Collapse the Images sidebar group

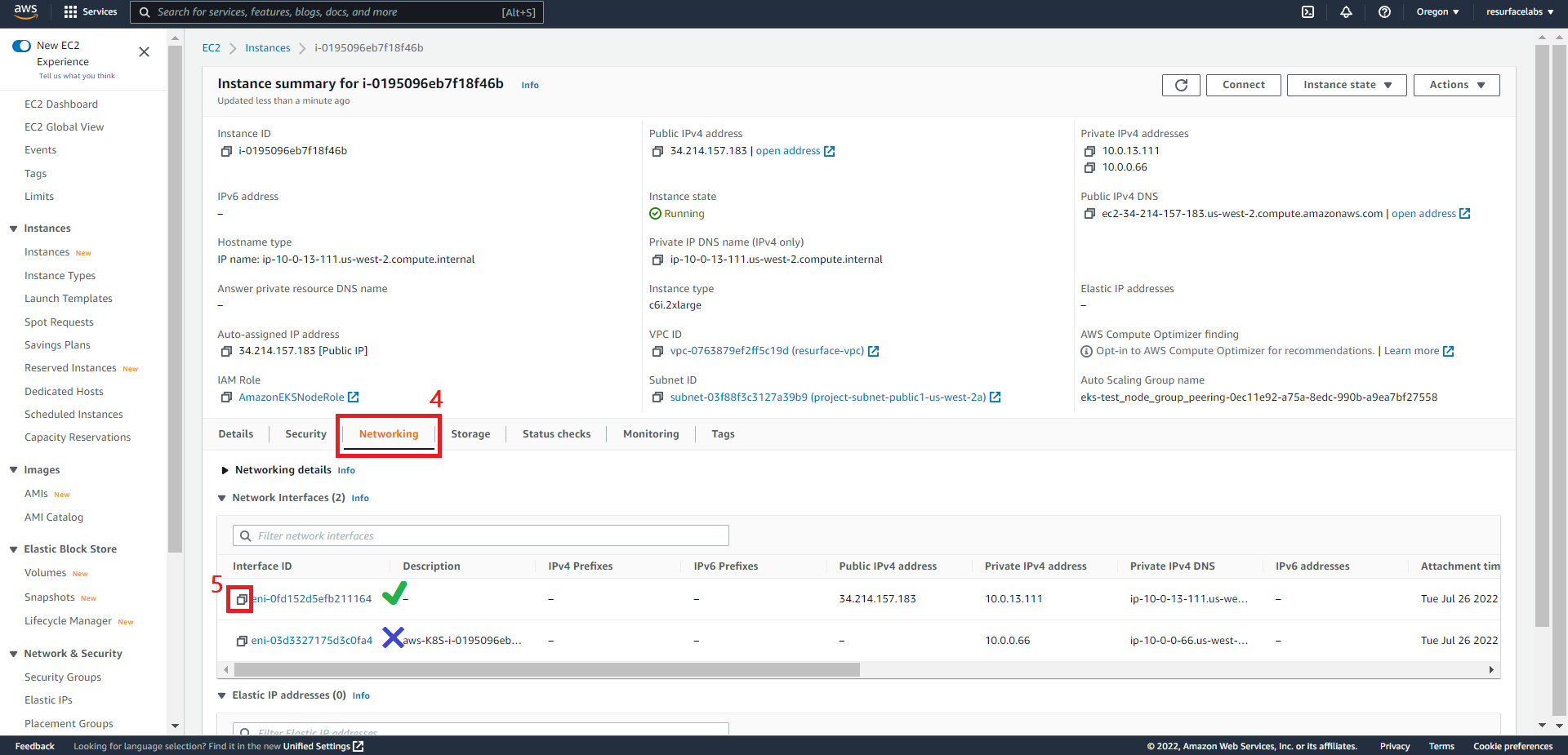tap(13, 470)
